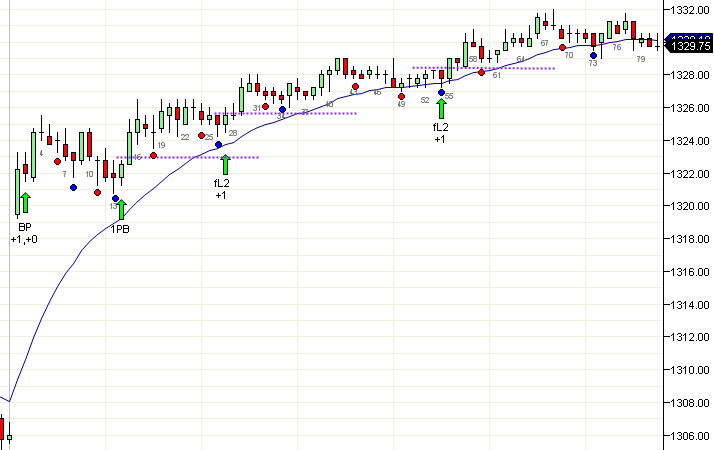
Task: Click the BP annotation label
Action: [x=25, y=227]
